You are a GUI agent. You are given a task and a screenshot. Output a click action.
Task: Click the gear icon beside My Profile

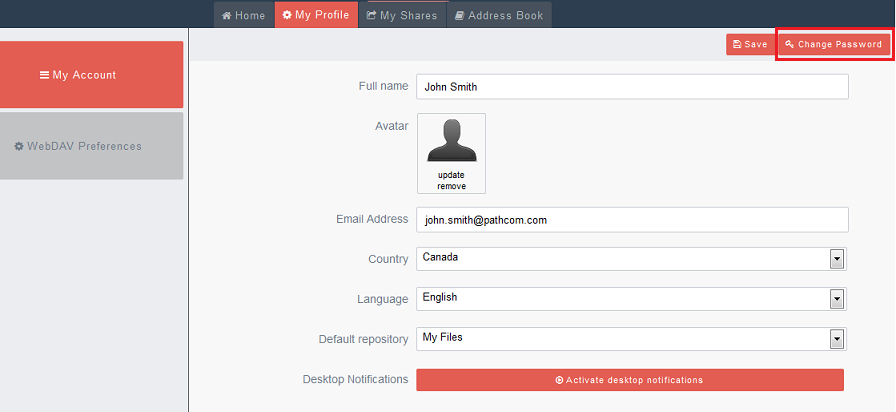tap(287, 15)
